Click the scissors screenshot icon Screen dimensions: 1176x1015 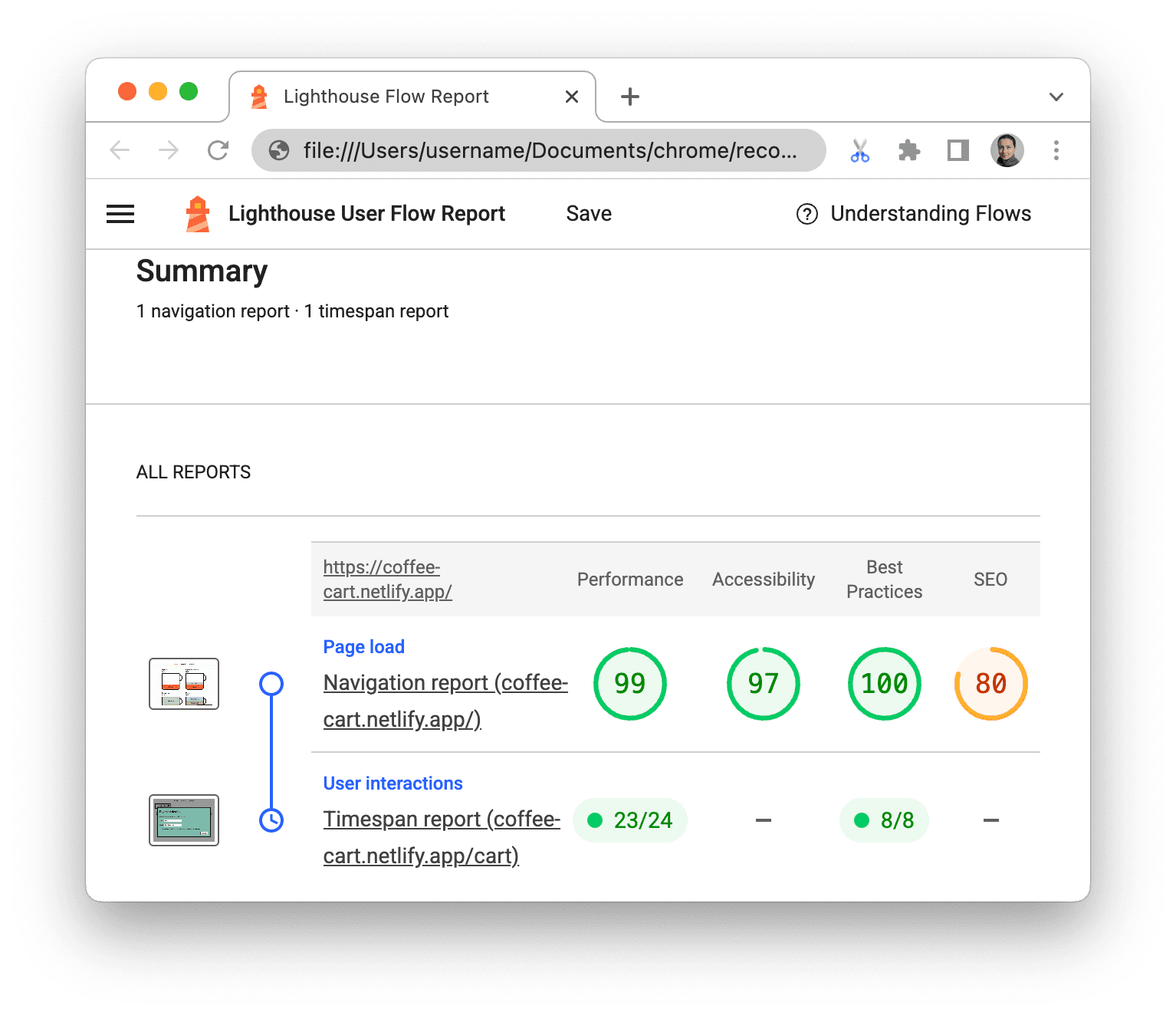pyautogui.click(x=860, y=150)
